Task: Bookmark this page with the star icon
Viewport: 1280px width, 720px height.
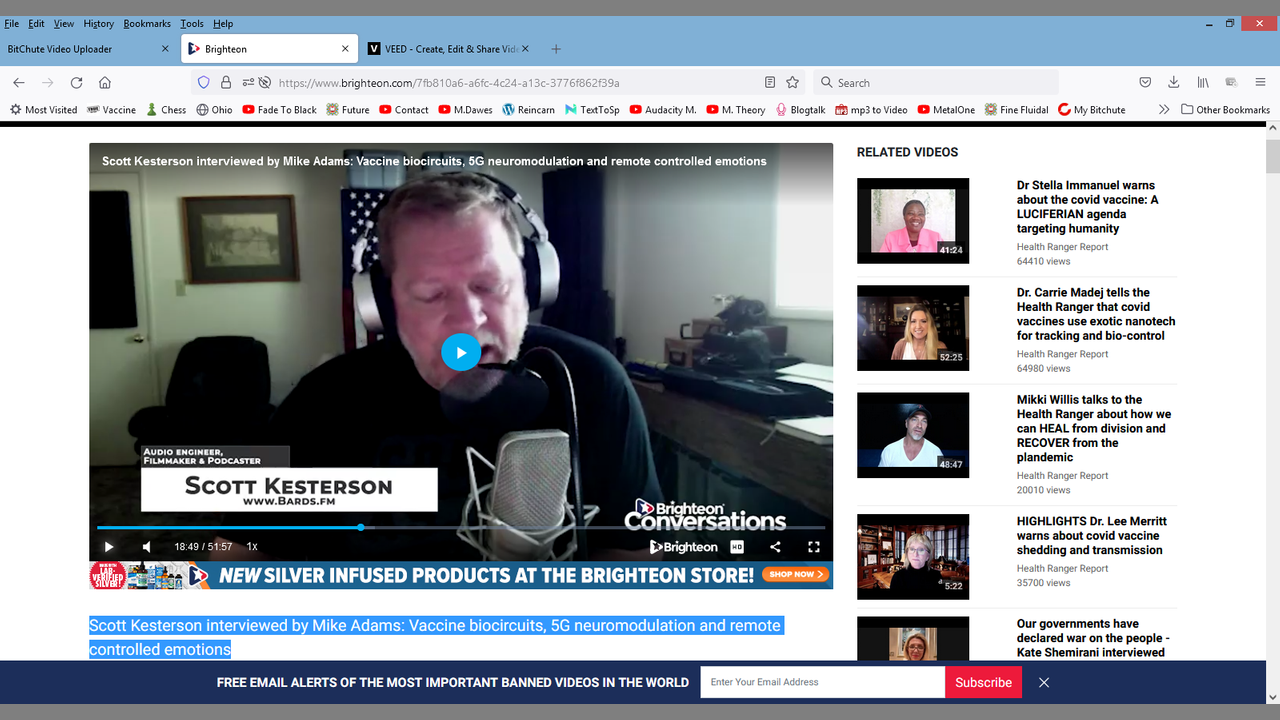Action: point(793,83)
